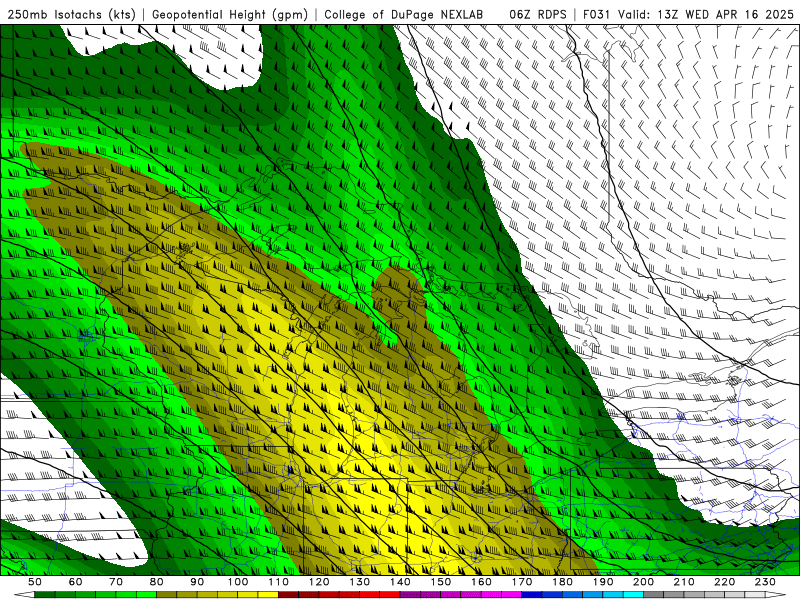The height and width of the screenshot is (600, 800).
Task: Click the right arrow end of the colorbar
Action: click(x=776, y=595)
